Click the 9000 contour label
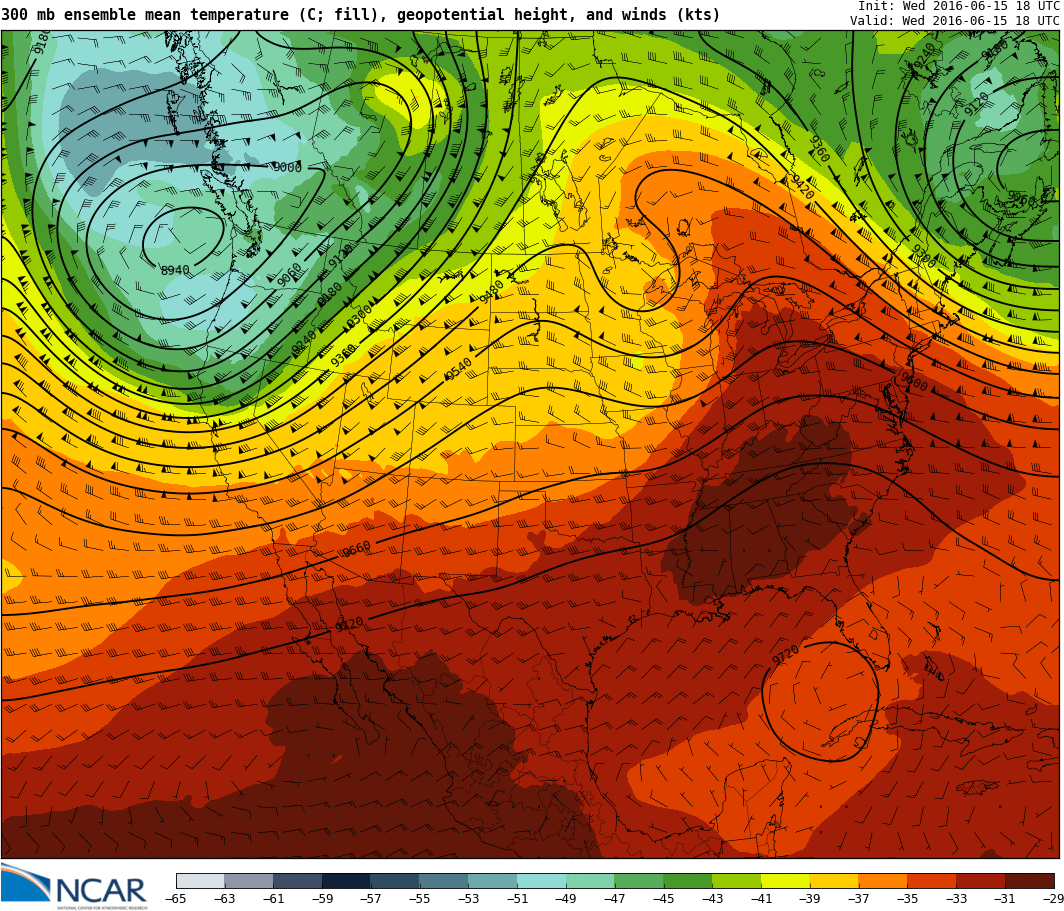Viewport: 1064px width, 911px height. pyautogui.click(x=287, y=167)
